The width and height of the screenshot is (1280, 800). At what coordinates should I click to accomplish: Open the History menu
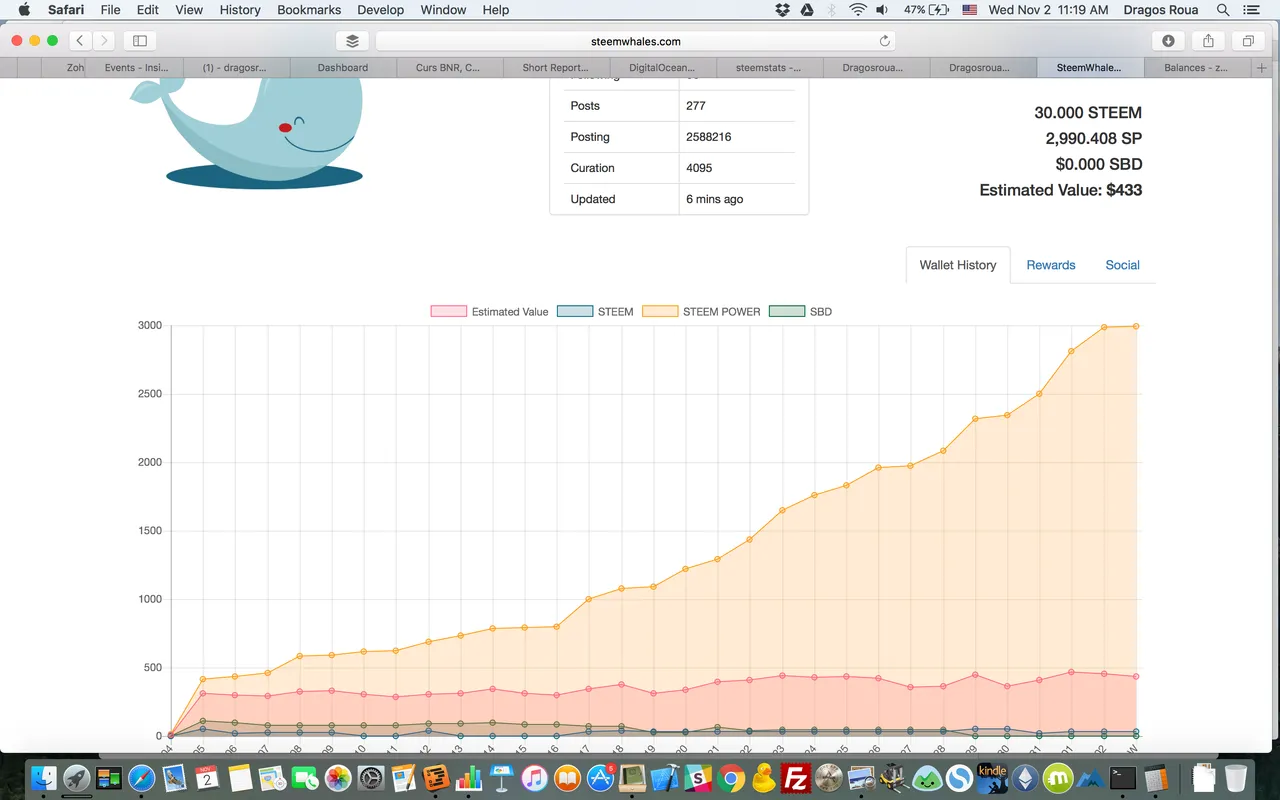point(240,10)
